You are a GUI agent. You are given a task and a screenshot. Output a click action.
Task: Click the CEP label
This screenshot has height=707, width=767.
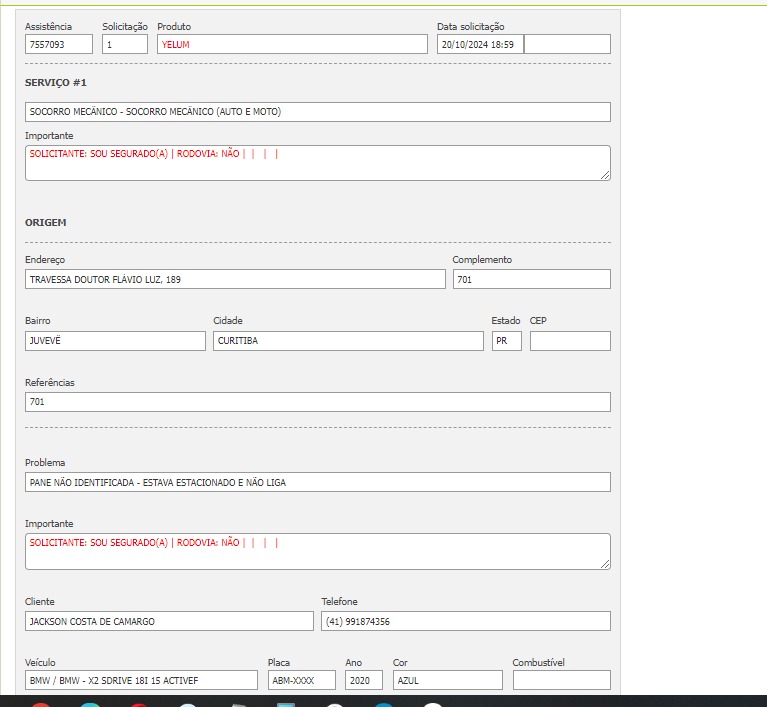pyautogui.click(x=538, y=320)
